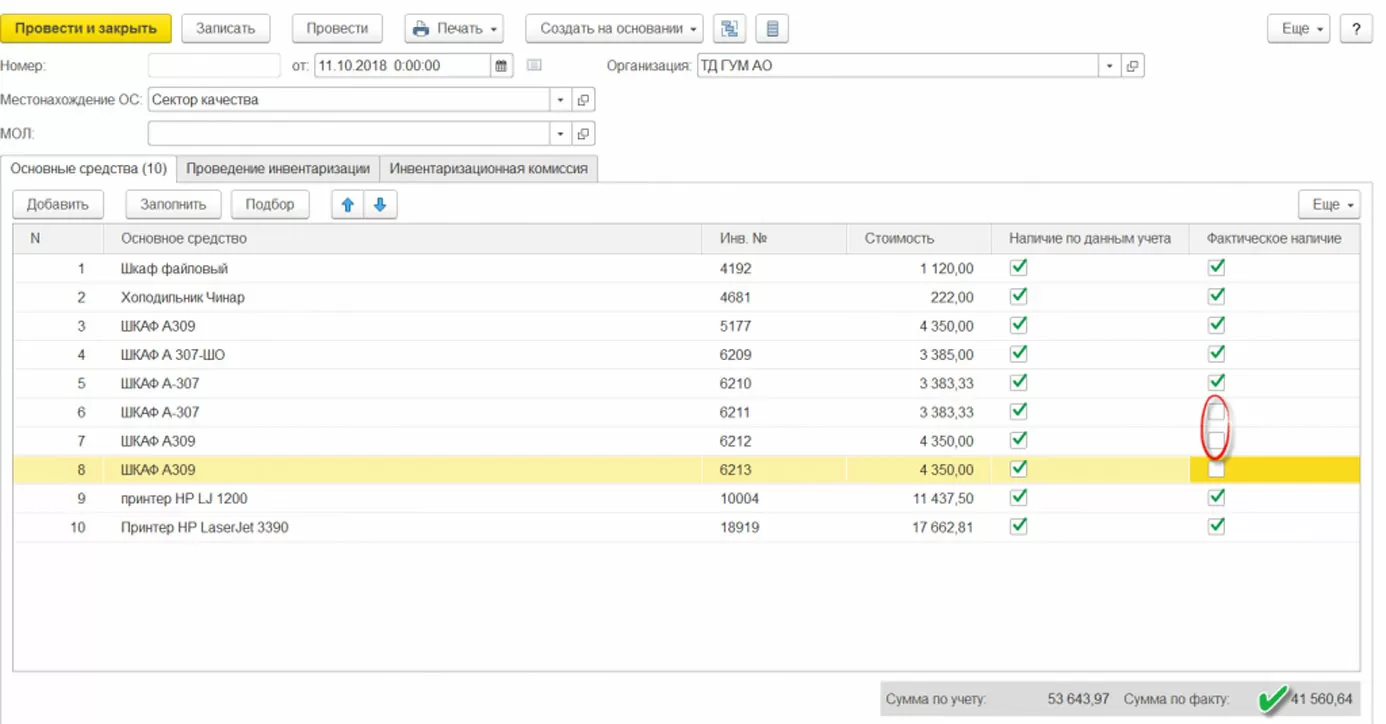Expand the Организация dropdown list
This screenshot has width=1386, height=724.
coord(1109,66)
